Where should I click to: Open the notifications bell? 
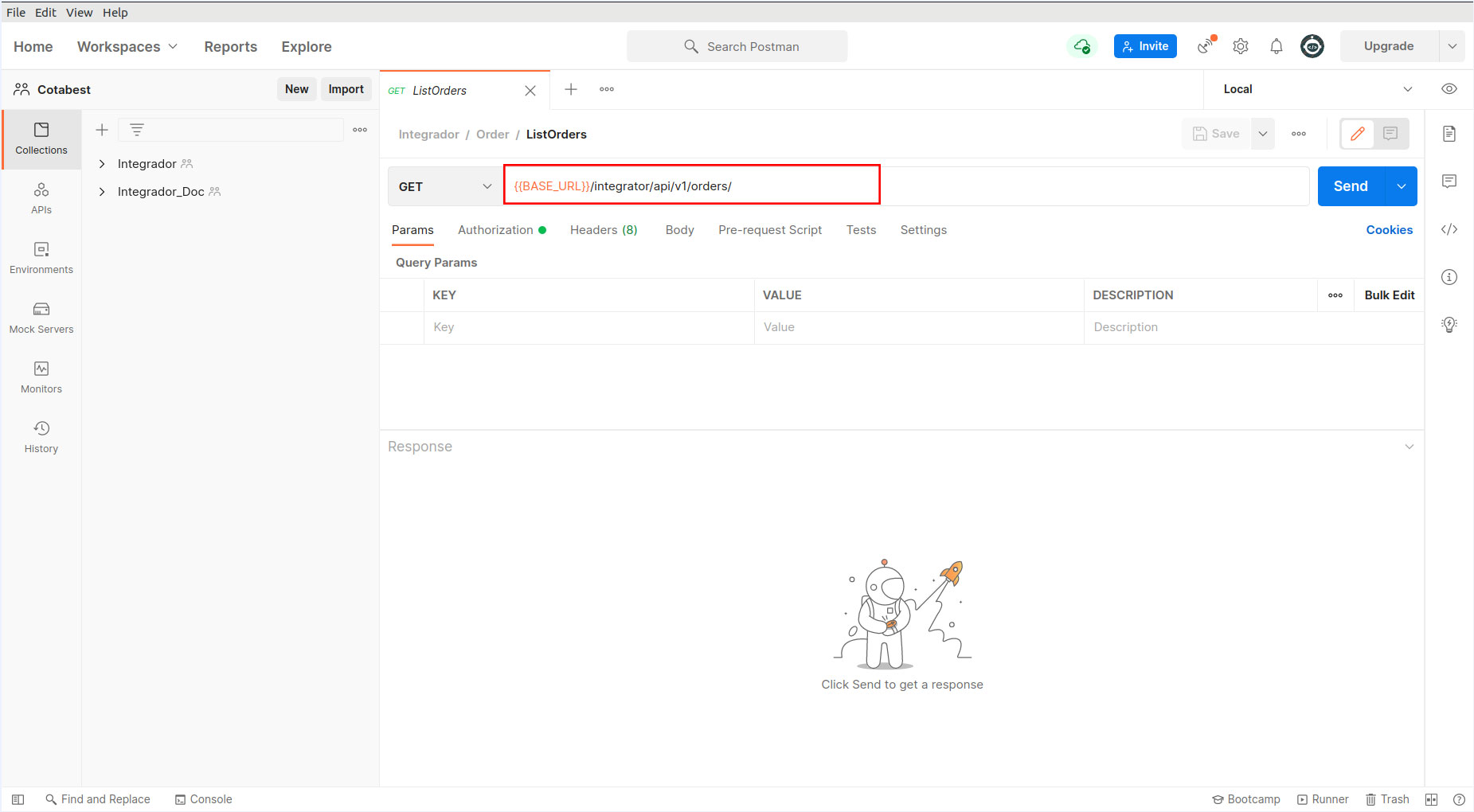(1277, 46)
